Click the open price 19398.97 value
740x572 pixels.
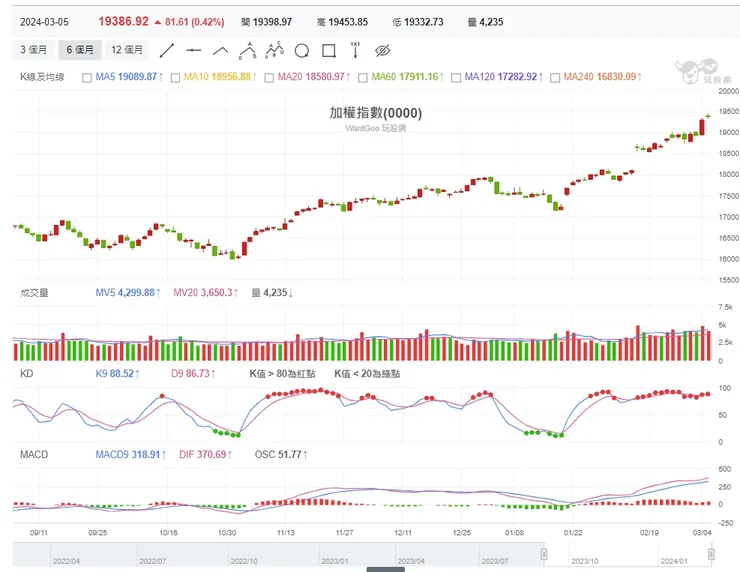[x=272, y=22]
